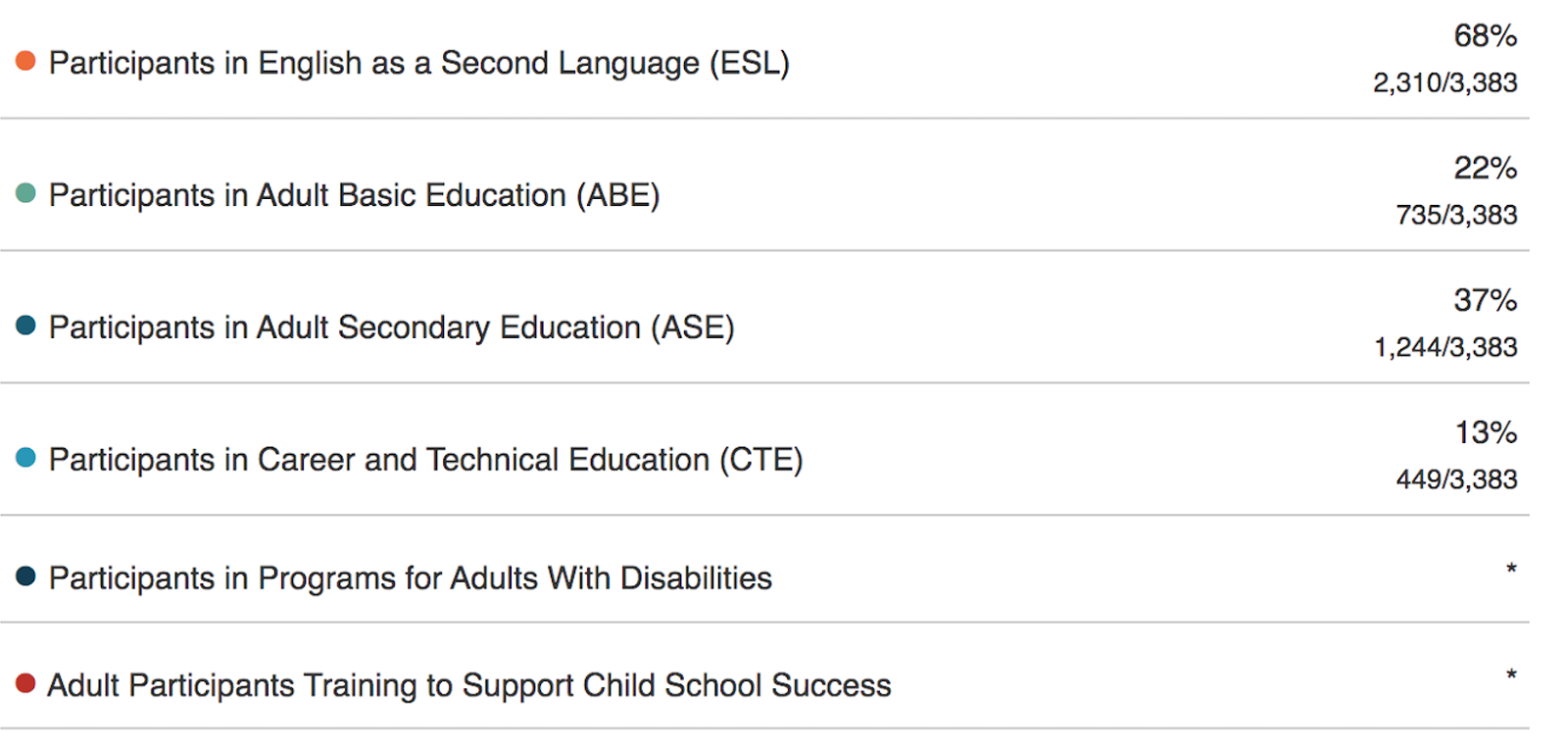This screenshot has width=1568, height=753.
Task: Click the green ABE legend dot
Action: click(25, 193)
